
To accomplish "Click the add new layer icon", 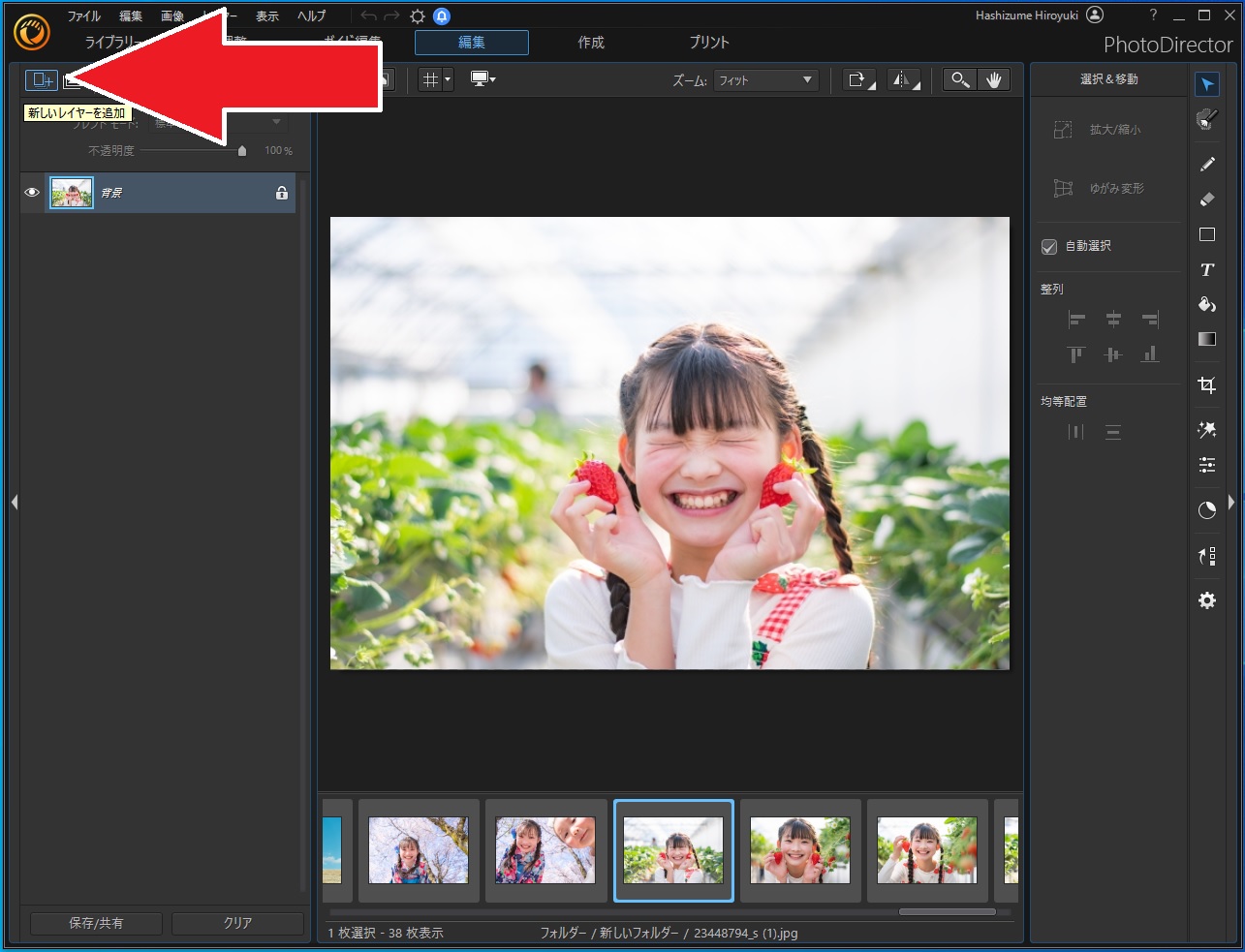I will tap(41, 80).
